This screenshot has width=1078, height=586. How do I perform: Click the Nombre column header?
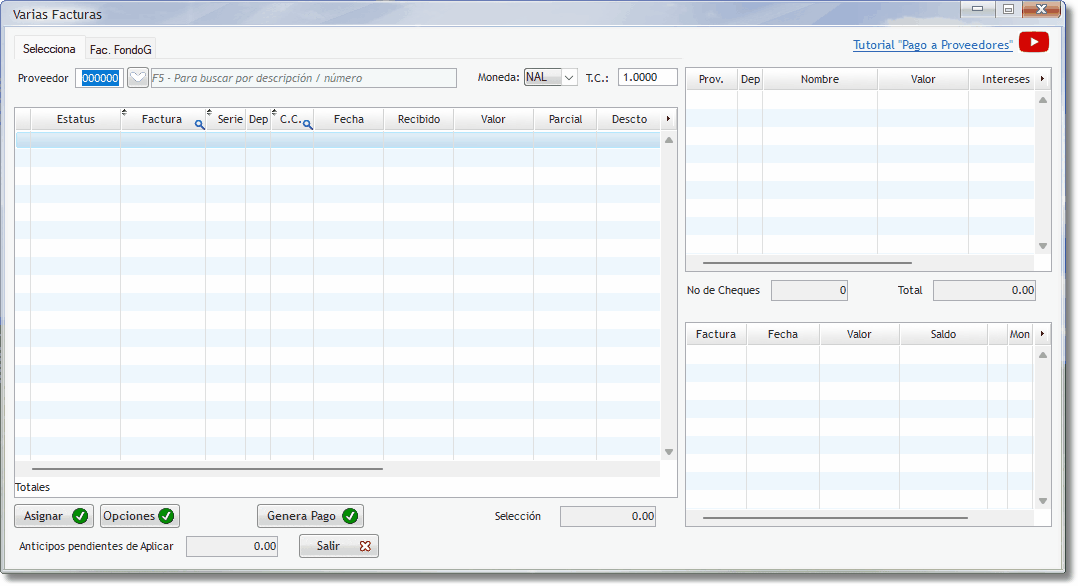(x=820, y=79)
